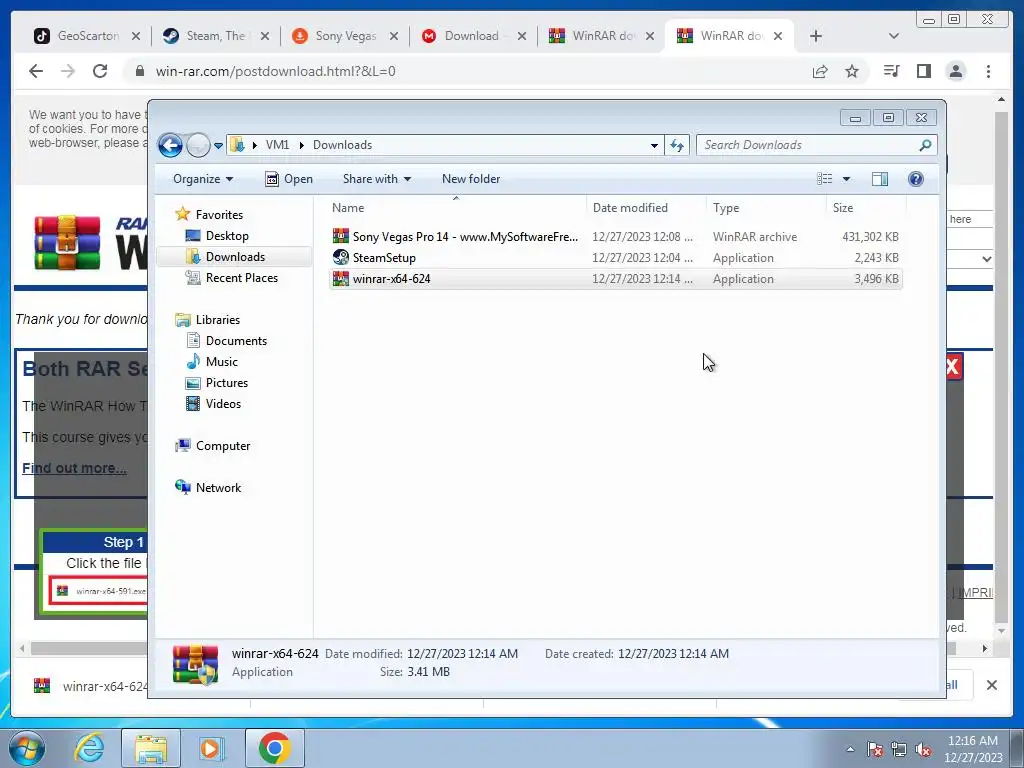Sort by Size column header

click(865, 208)
